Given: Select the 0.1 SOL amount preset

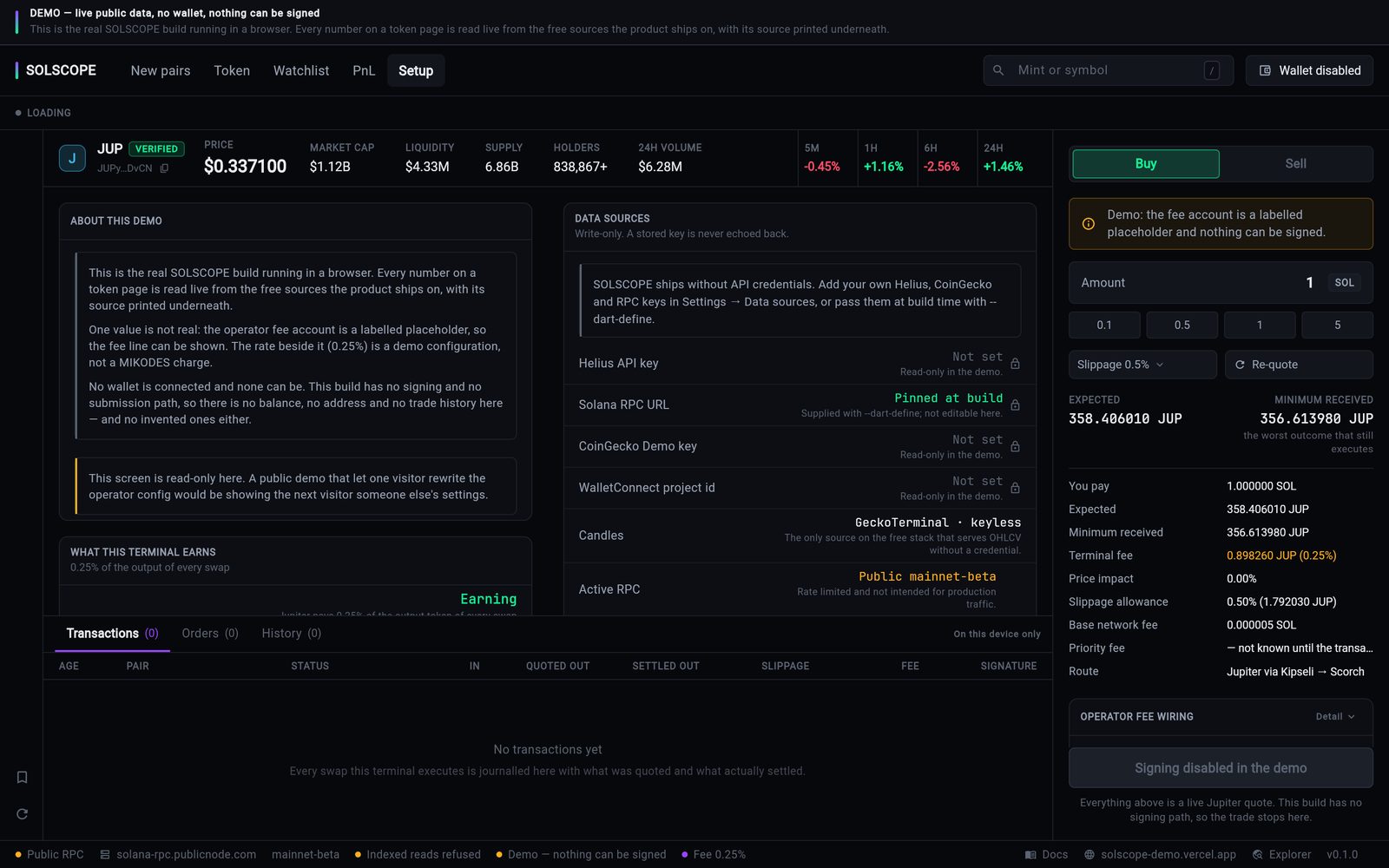Looking at the screenshot, I should tap(1104, 325).
